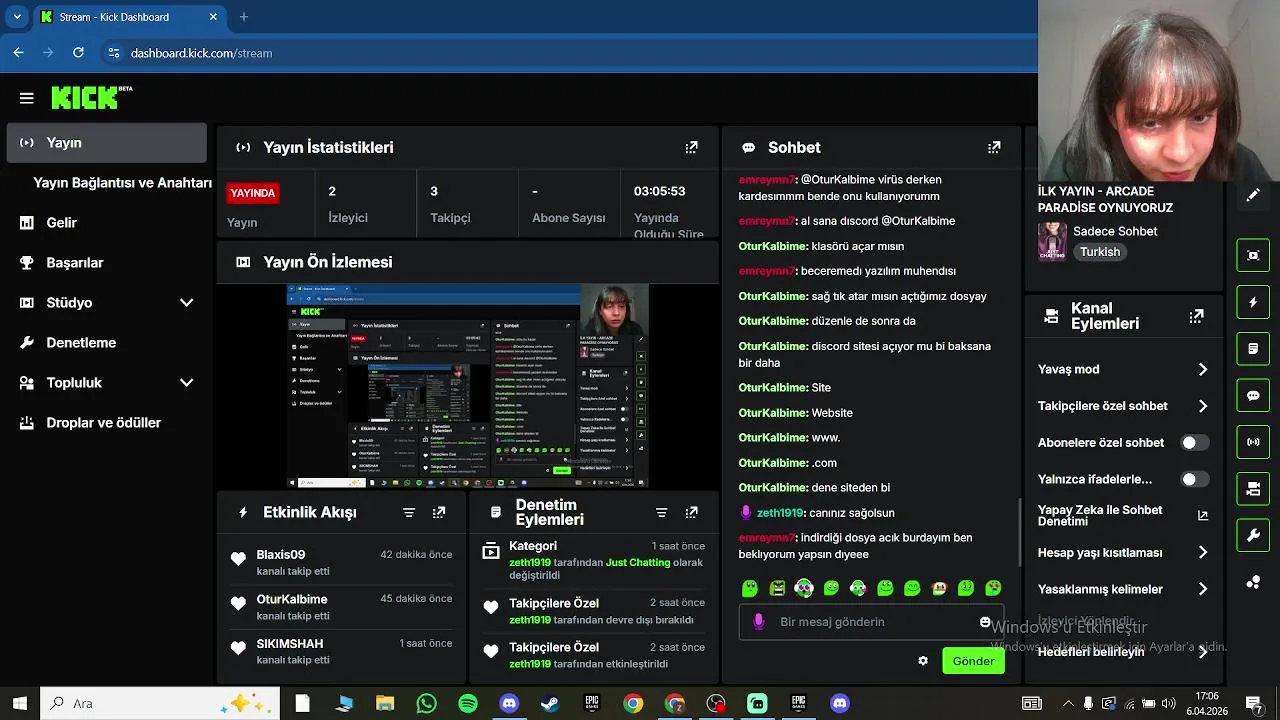Open browser tab list dropdown
This screenshot has height=720, width=1280.
[17, 17]
